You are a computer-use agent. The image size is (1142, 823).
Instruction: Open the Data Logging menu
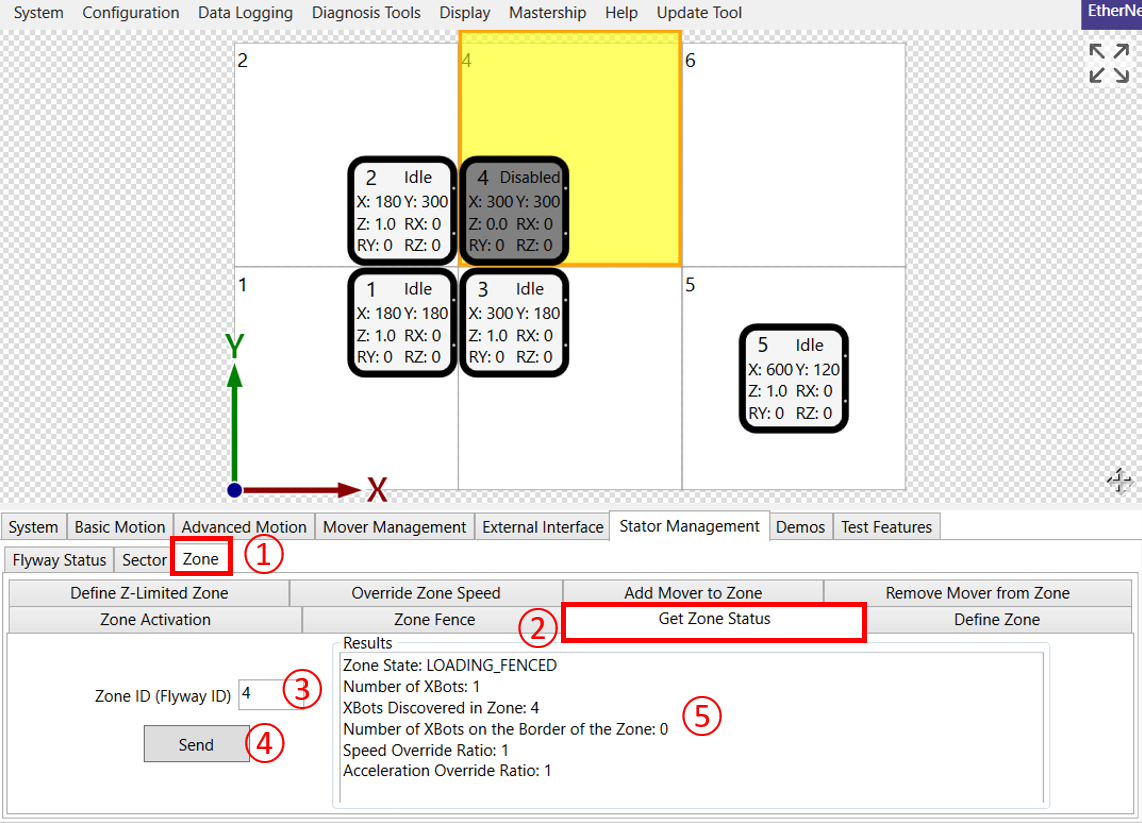pos(245,13)
